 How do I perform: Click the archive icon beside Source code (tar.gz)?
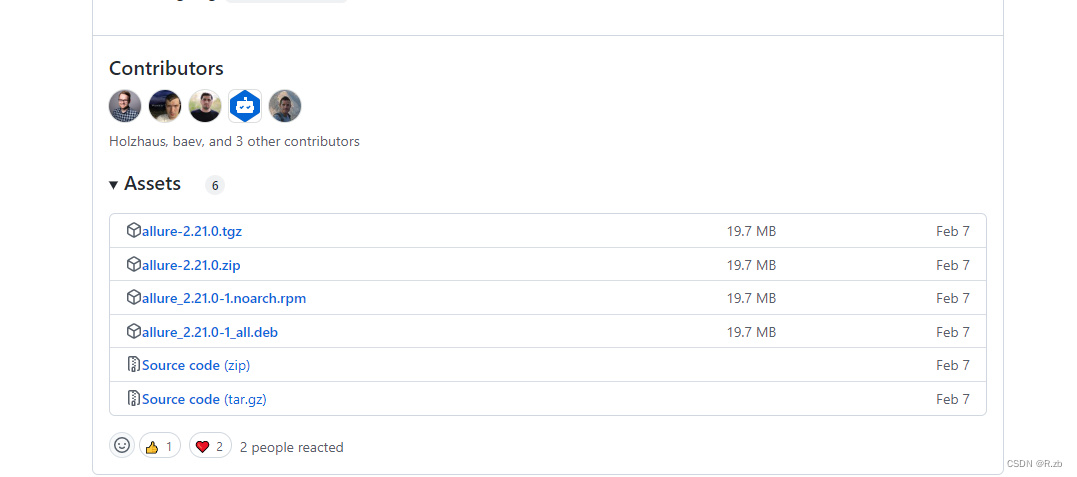coord(133,398)
